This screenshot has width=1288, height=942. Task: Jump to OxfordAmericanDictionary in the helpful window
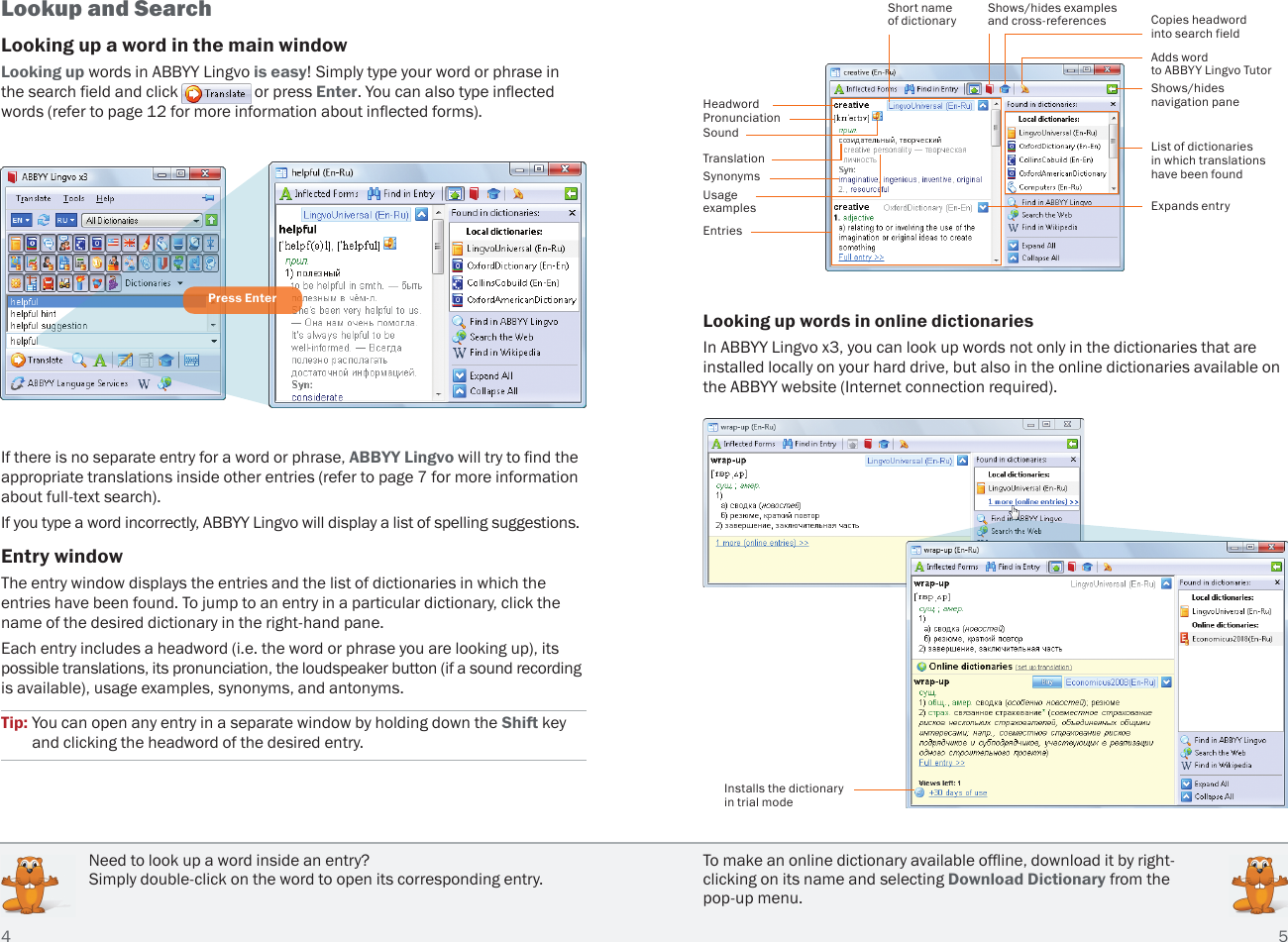pyautogui.click(x=513, y=299)
